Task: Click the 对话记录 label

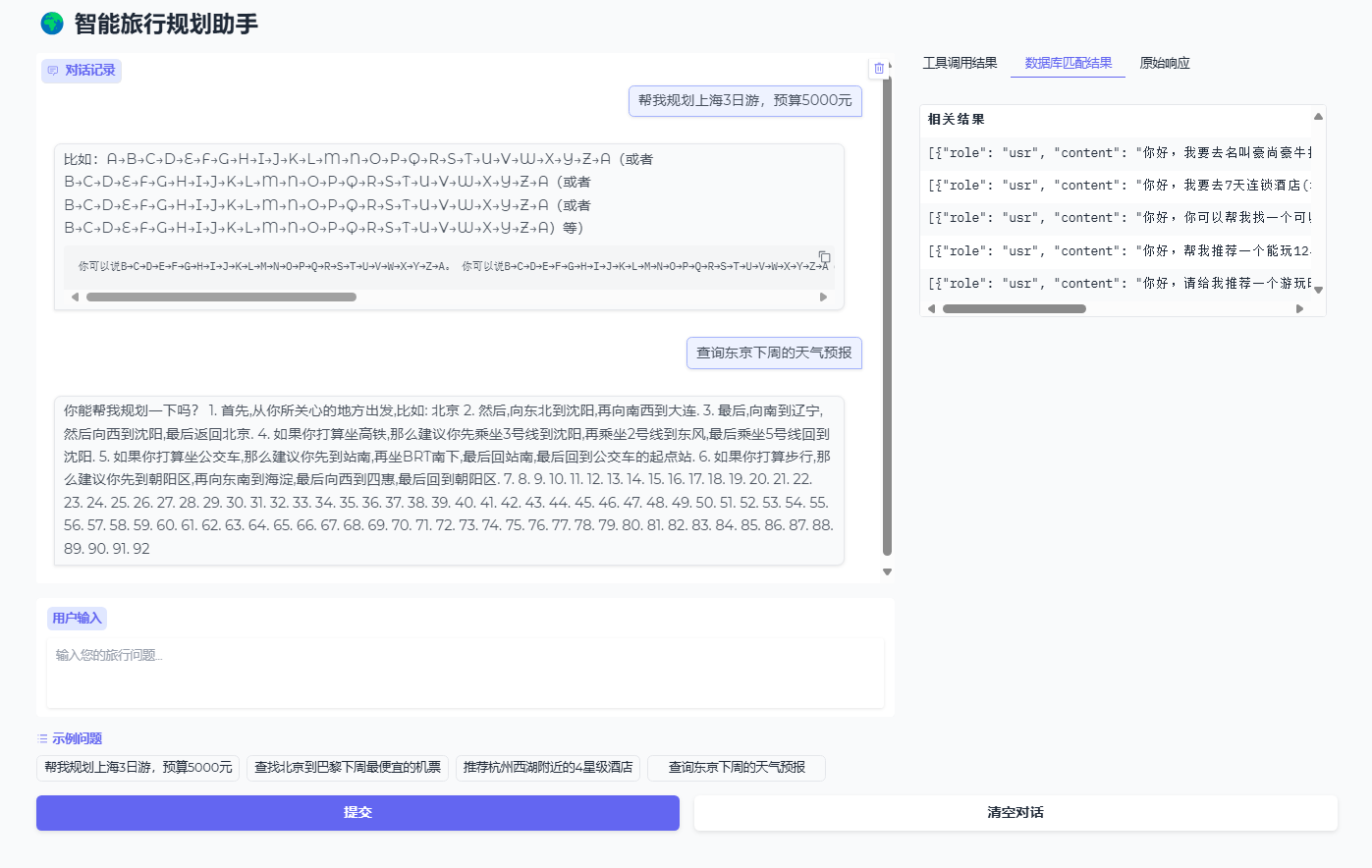Action: tap(82, 71)
